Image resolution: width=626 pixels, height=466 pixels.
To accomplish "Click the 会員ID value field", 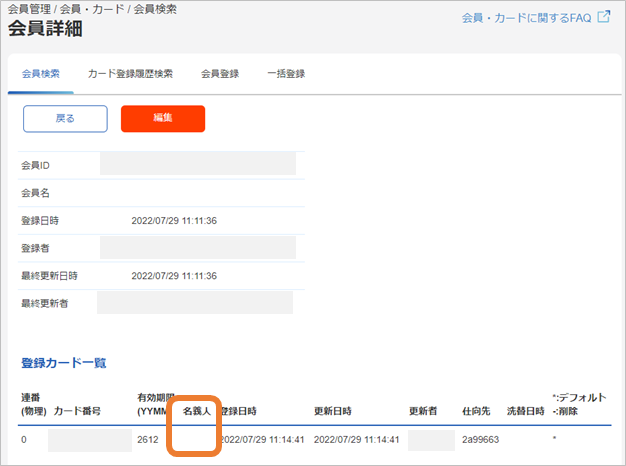I will tap(198, 163).
